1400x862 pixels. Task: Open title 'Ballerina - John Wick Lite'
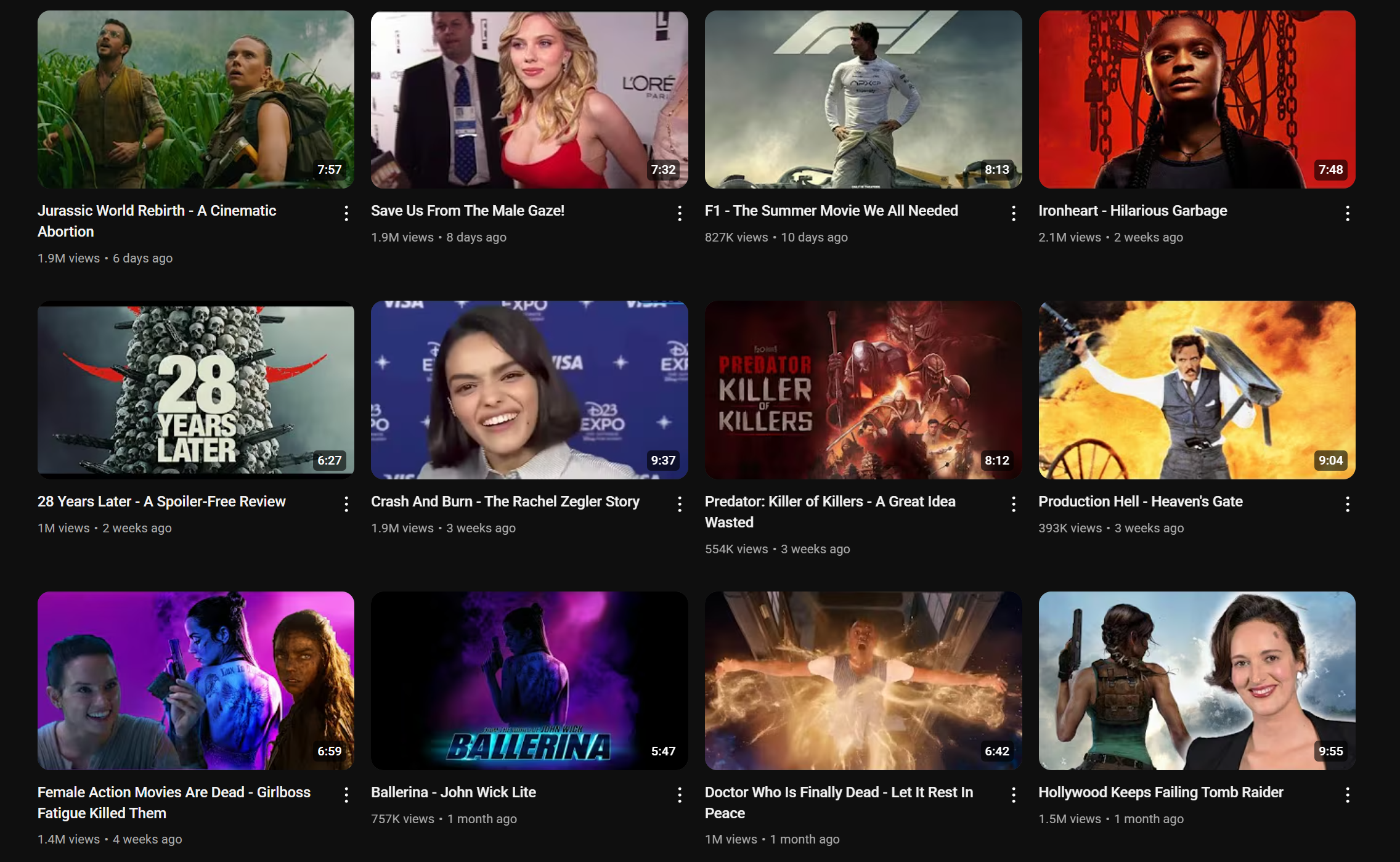(x=454, y=792)
